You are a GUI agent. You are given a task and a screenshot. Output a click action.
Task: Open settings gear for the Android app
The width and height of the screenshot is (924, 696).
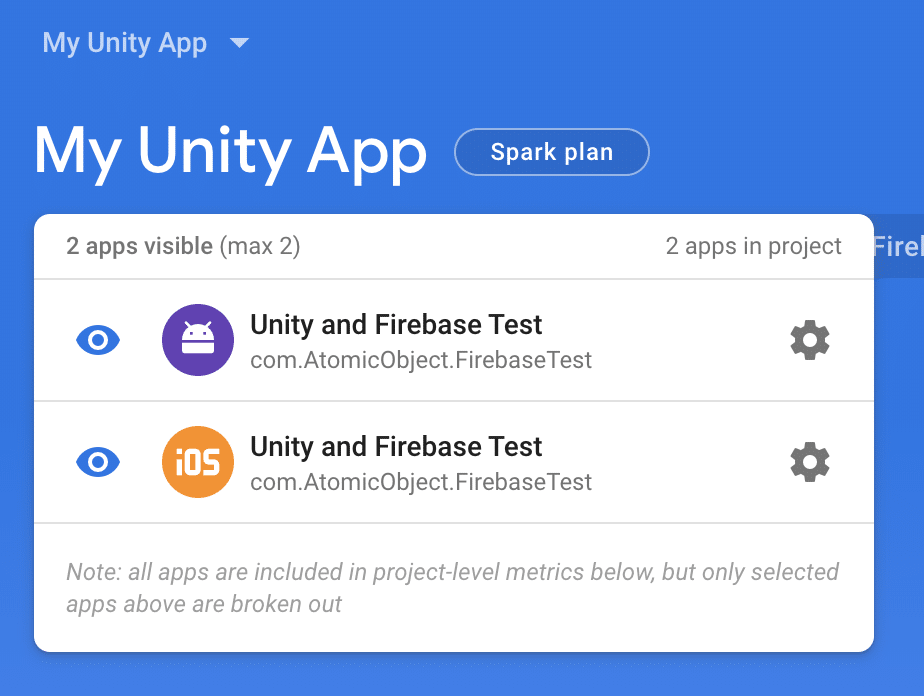[x=810, y=340]
